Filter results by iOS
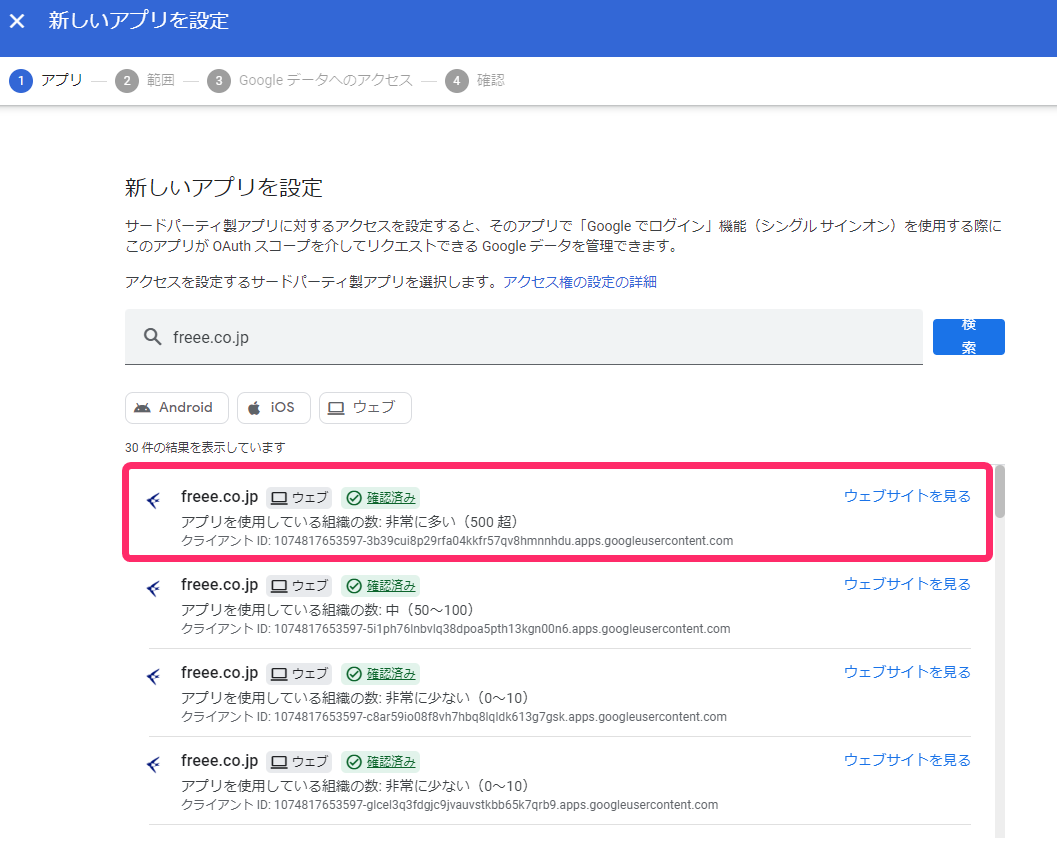The width and height of the screenshot is (1057, 865). pos(274,408)
